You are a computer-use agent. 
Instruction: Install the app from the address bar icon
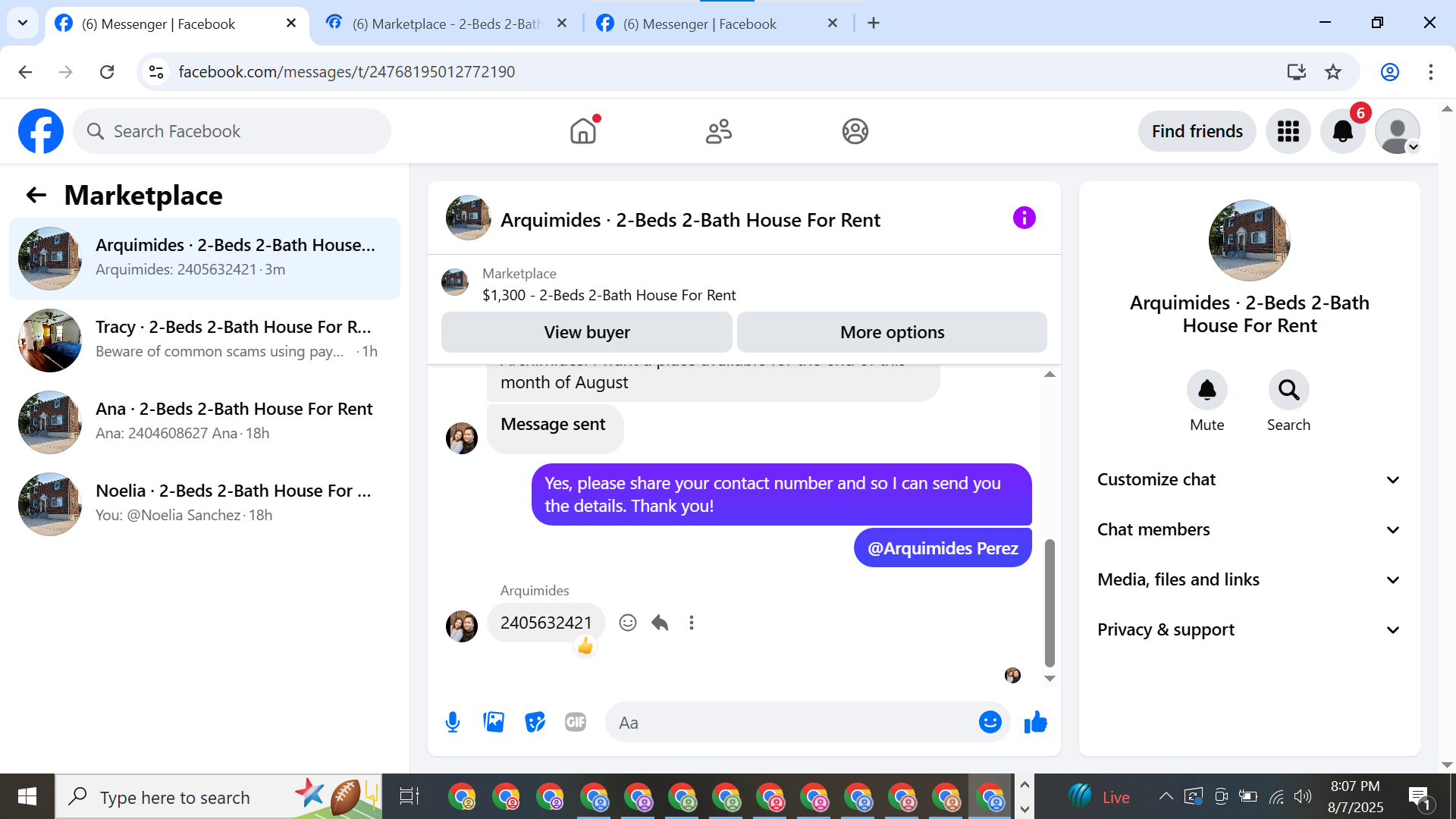[x=1296, y=72]
